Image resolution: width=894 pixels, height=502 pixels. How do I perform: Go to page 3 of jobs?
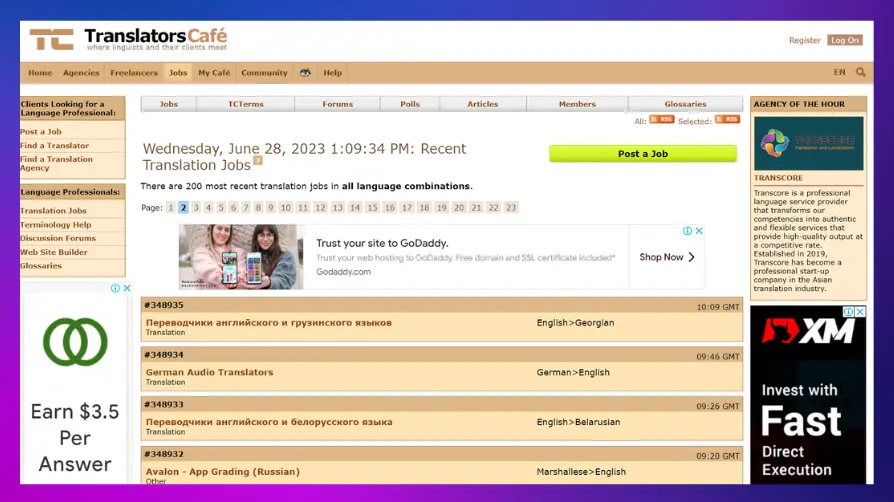[196, 208]
